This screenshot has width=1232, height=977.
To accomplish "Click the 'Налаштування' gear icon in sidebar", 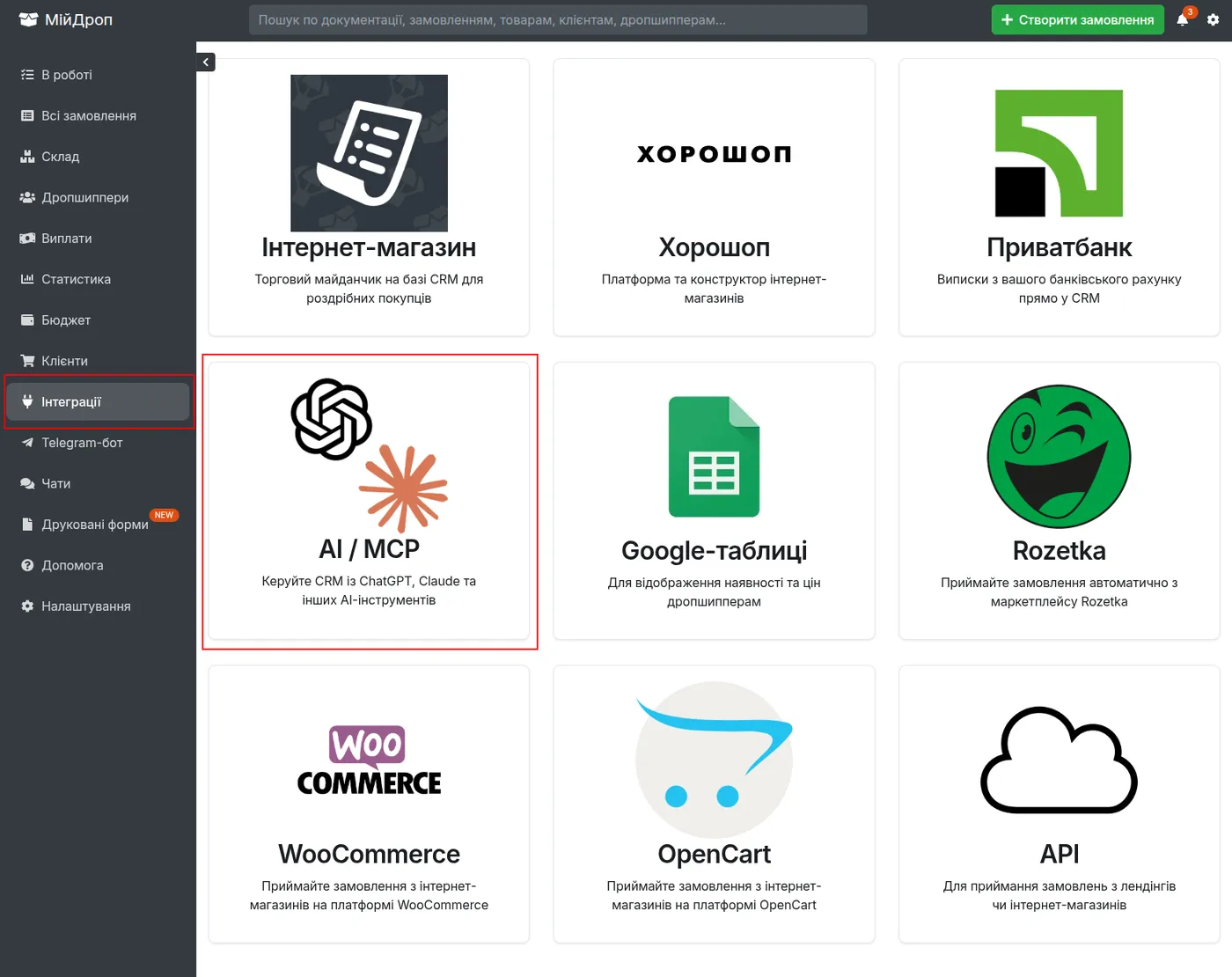I will (27, 606).
